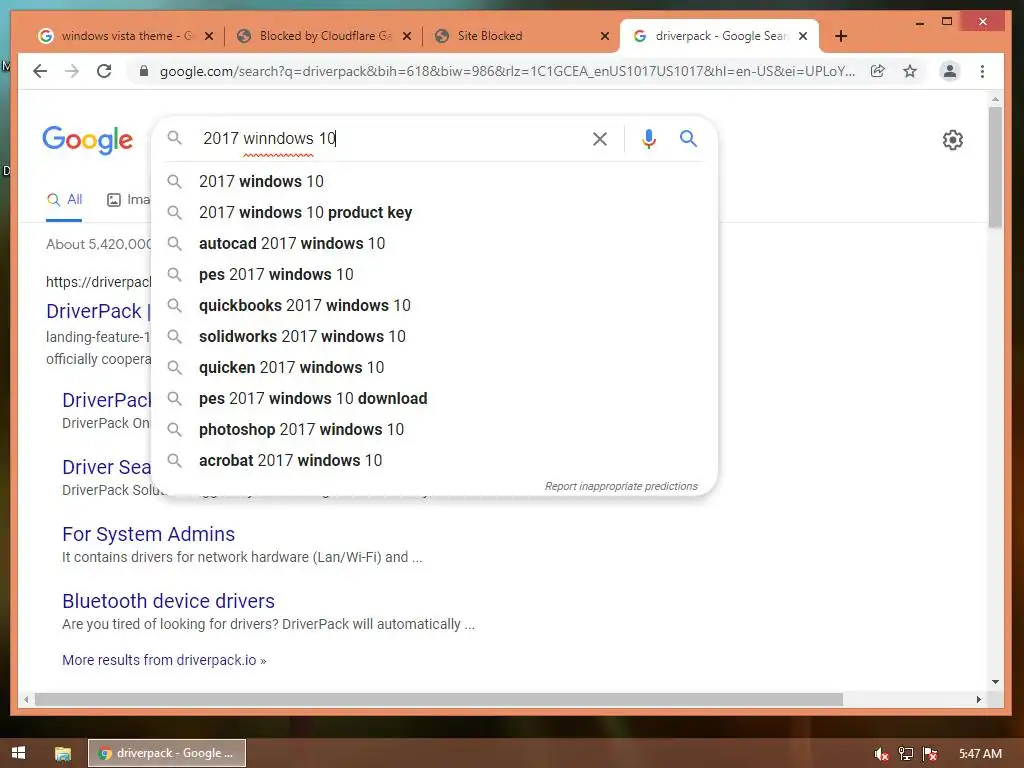The height and width of the screenshot is (768, 1024).
Task: Open the taskbar clock showing 5:47 AM
Action: (980, 754)
